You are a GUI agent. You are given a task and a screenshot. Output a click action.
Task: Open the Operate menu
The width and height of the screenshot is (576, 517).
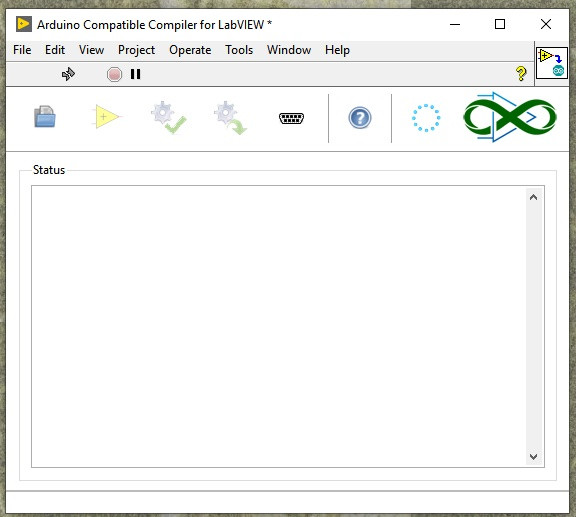pos(190,50)
